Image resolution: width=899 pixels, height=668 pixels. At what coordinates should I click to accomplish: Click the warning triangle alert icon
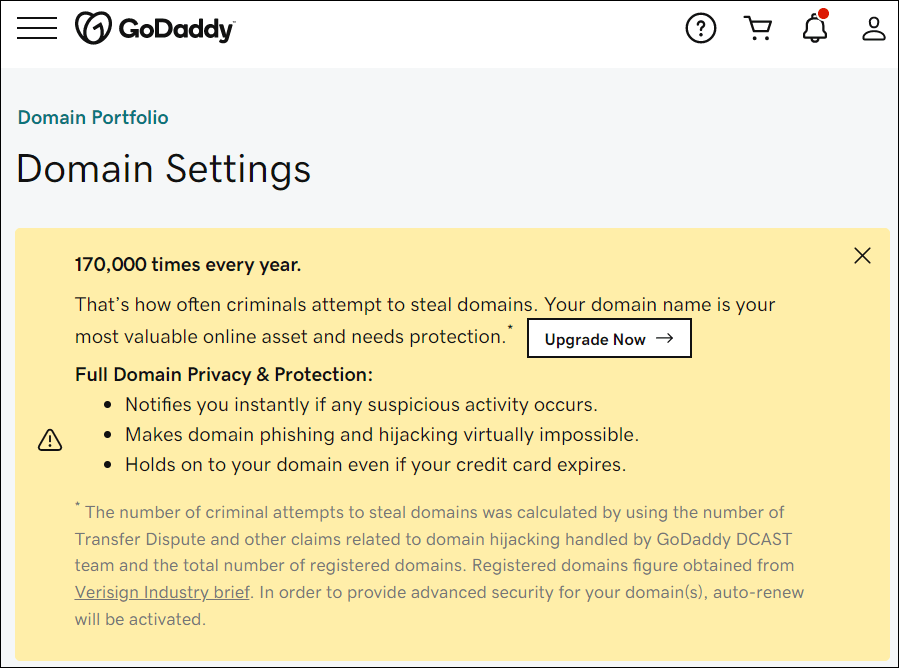coord(50,440)
